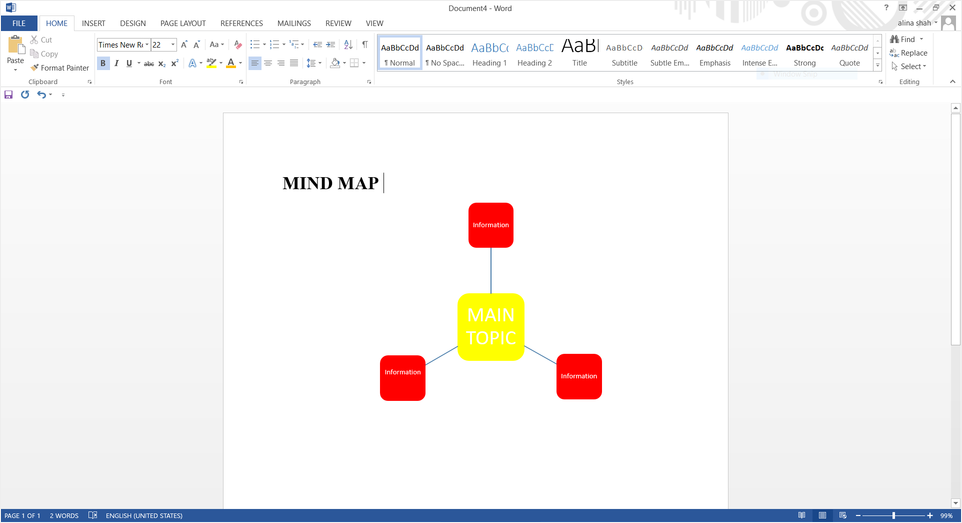Sort the selected paragraph text

348,45
